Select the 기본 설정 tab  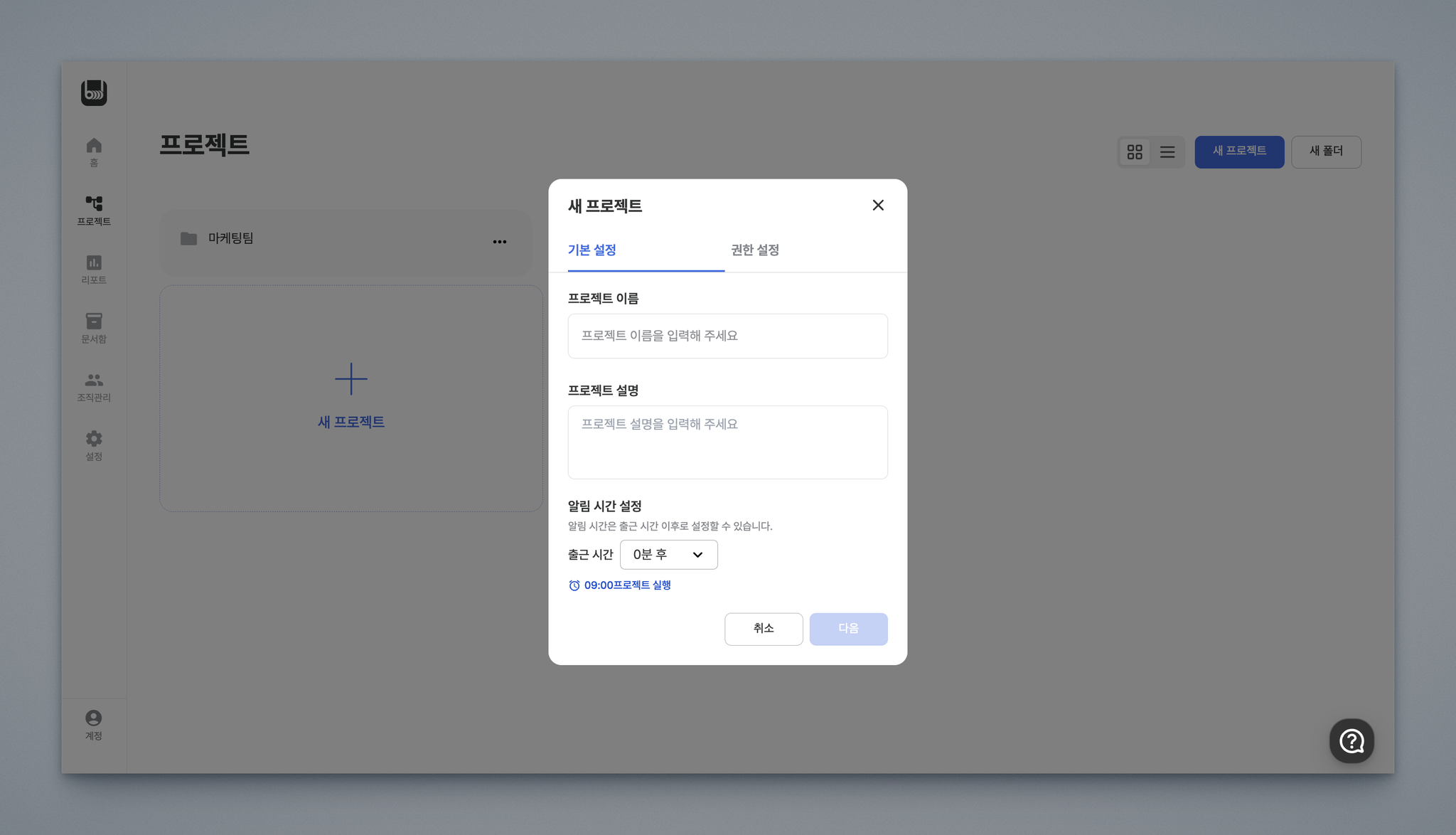click(591, 250)
